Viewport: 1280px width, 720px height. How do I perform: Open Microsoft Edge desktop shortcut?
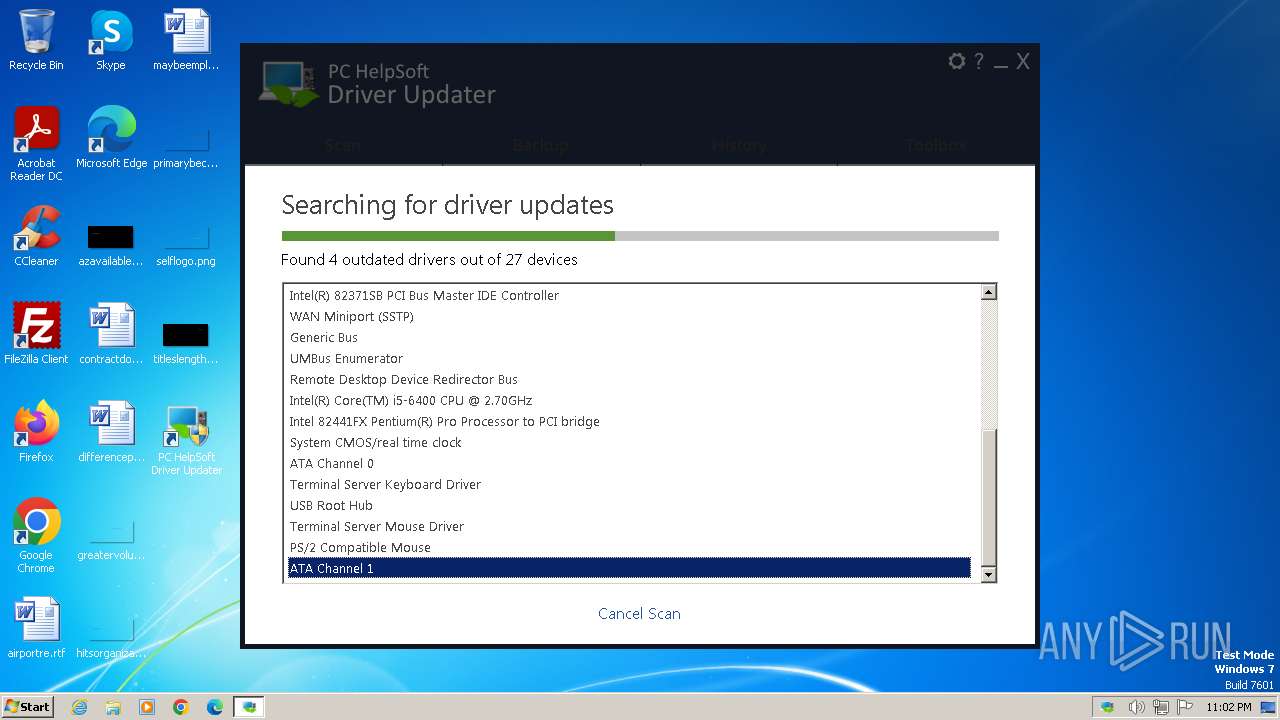click(111, 138)
